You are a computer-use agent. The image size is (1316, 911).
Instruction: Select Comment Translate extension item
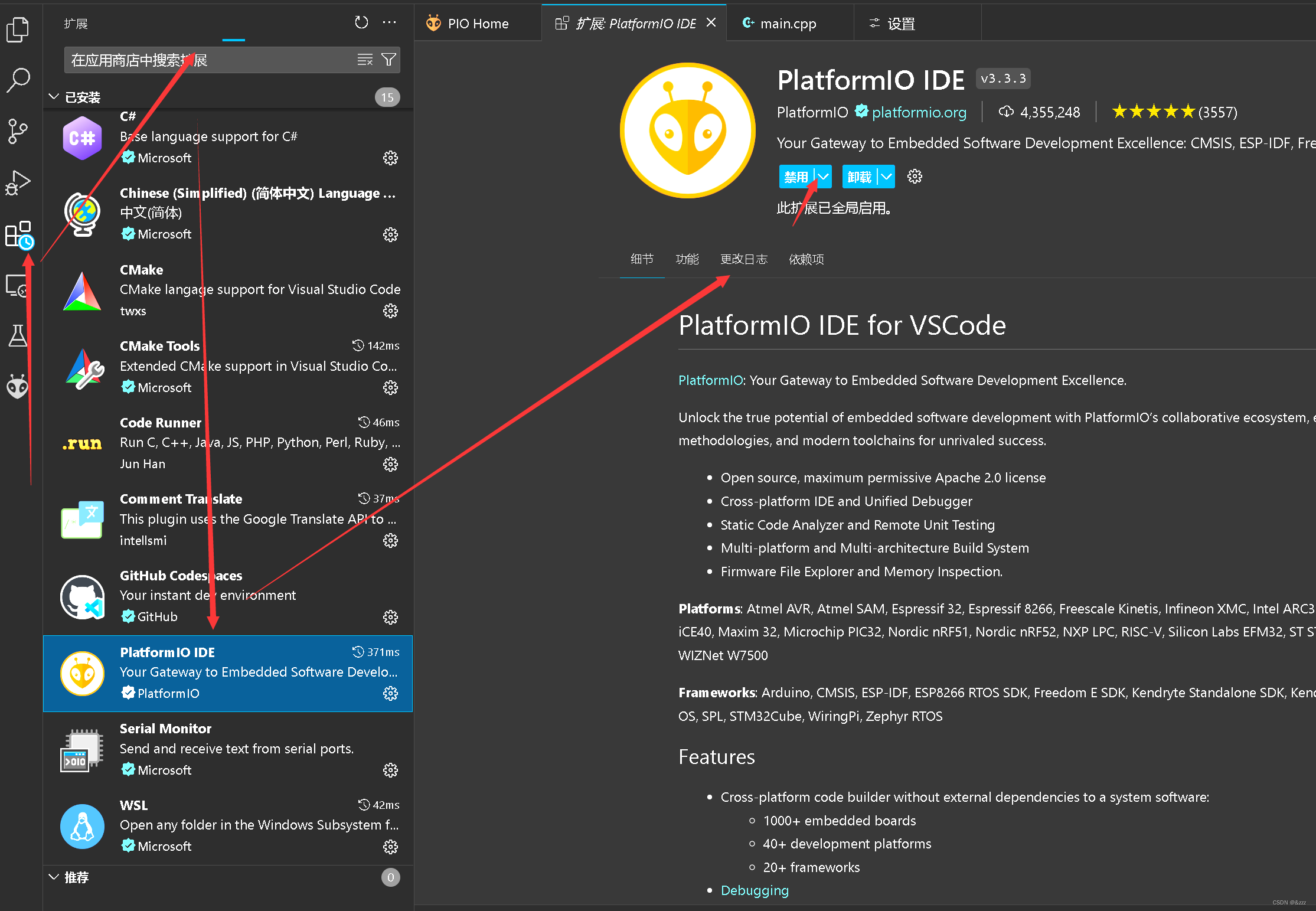[228, 520]
